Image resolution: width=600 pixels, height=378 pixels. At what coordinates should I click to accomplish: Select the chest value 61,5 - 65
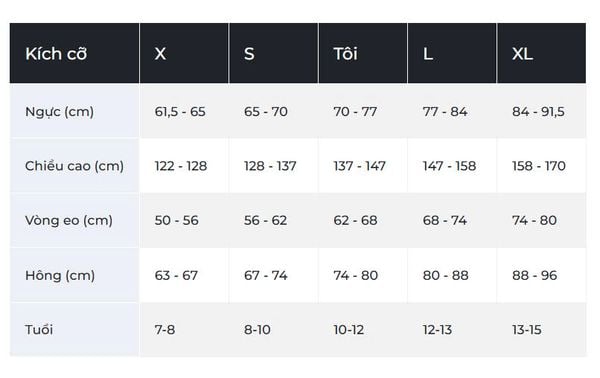coord(180,112)
